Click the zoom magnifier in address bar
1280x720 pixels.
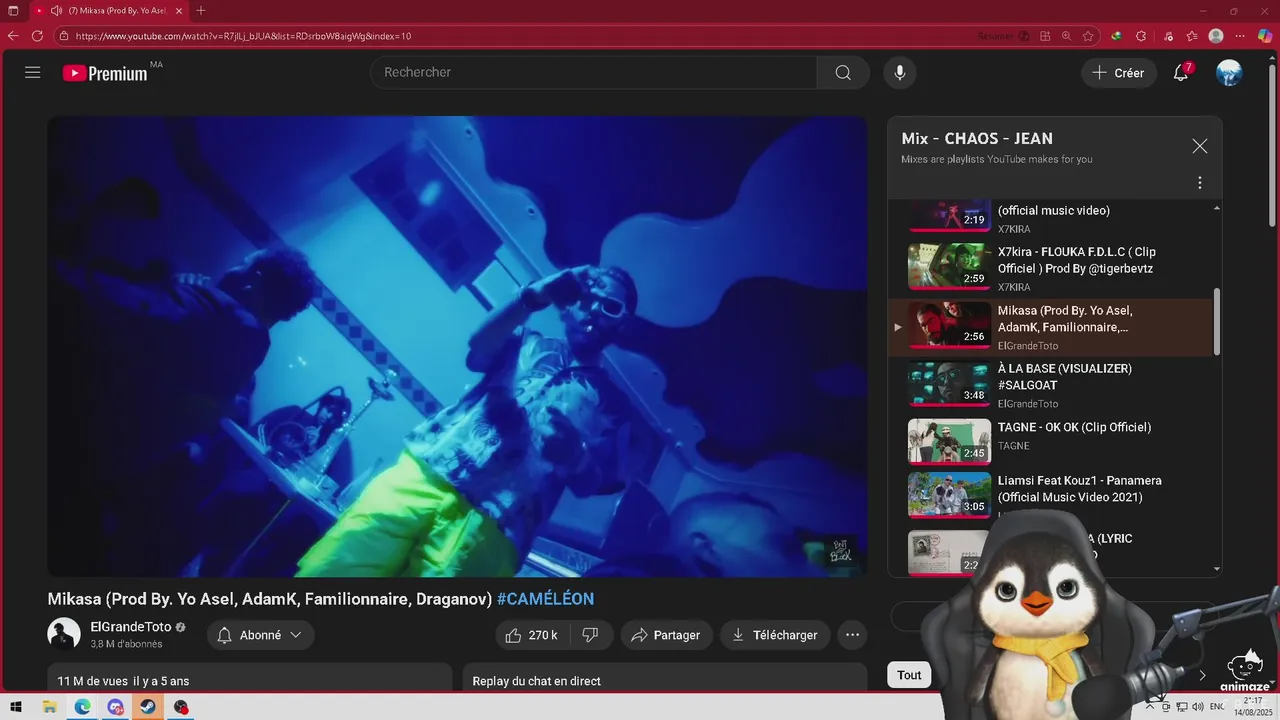(1066, 36)
